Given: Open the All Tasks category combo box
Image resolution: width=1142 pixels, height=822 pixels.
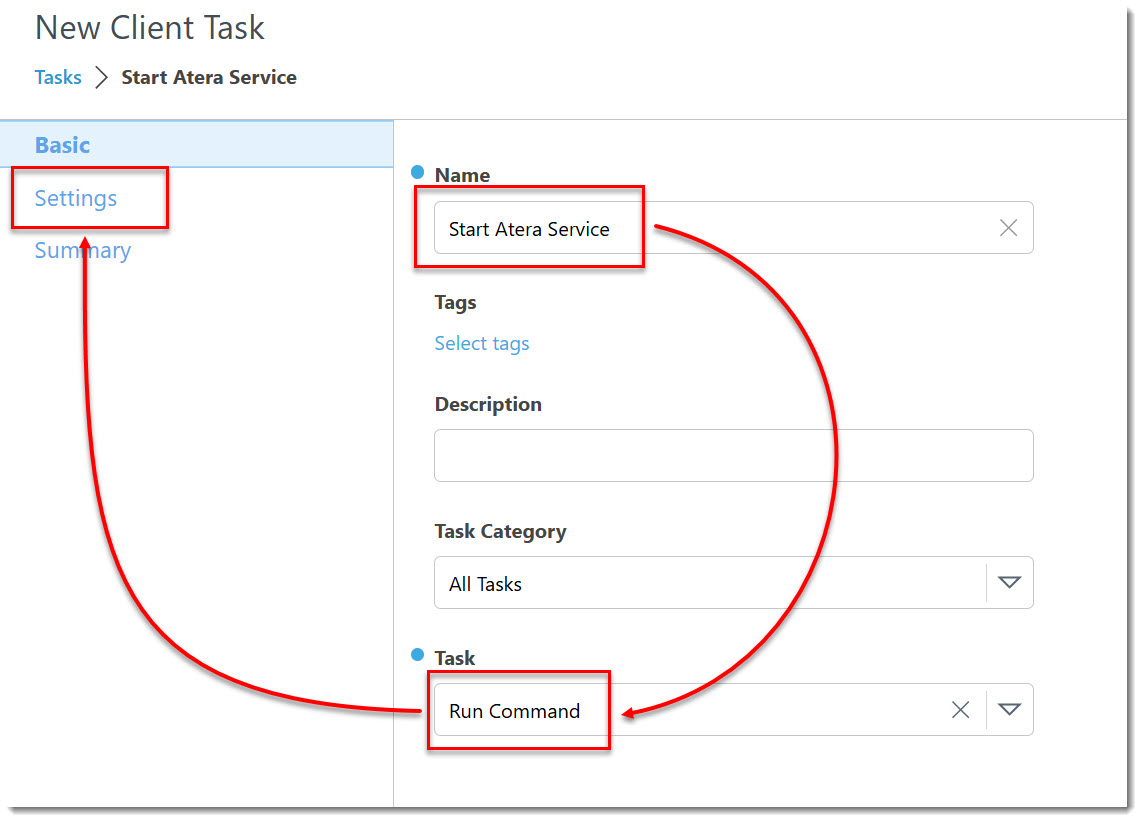Looking at the screenshot, I should (733, 582).
